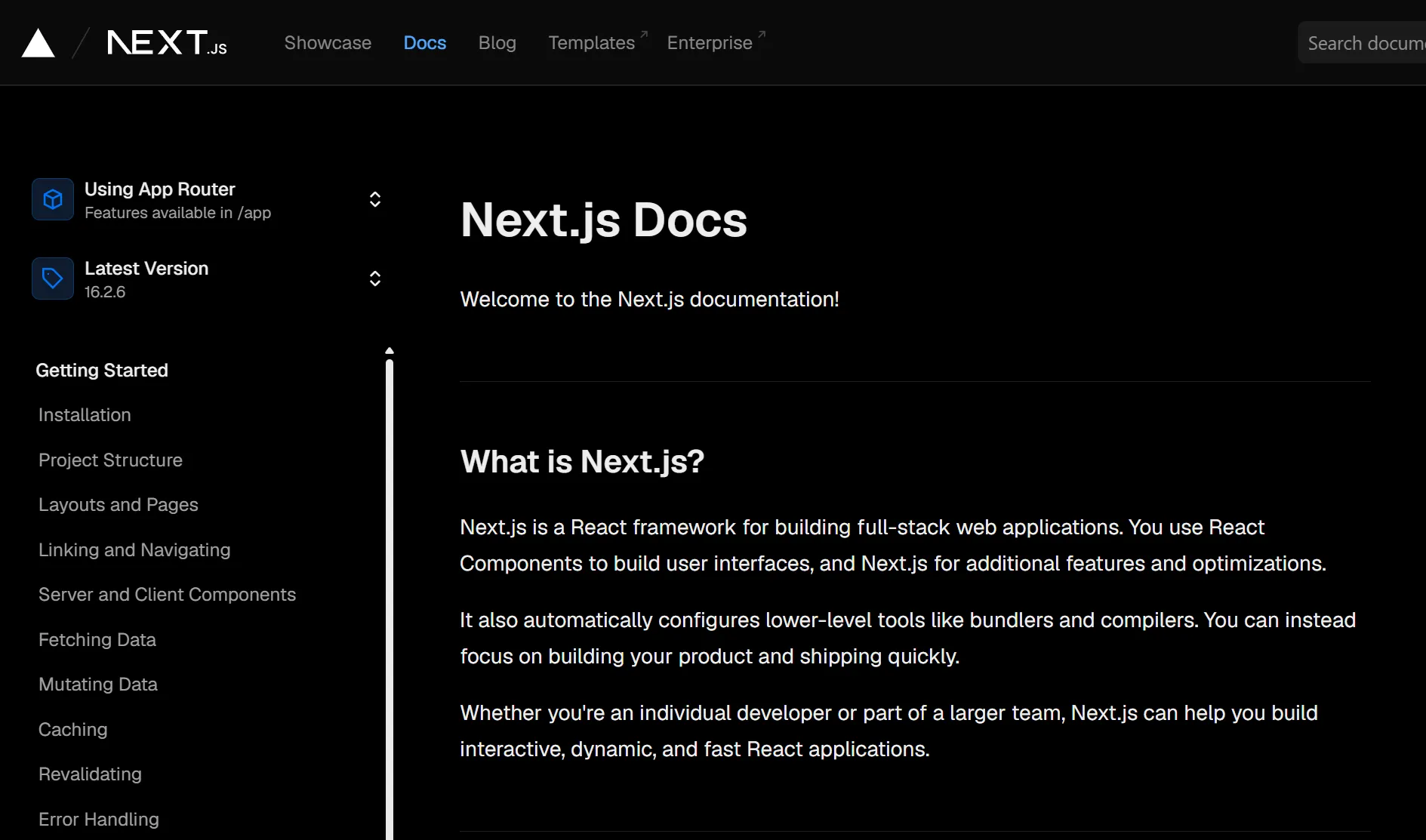Open the Installation sidebar link
Viewport: 1426px width, 840px height.
pyautogui.click(x=85, y=415)
